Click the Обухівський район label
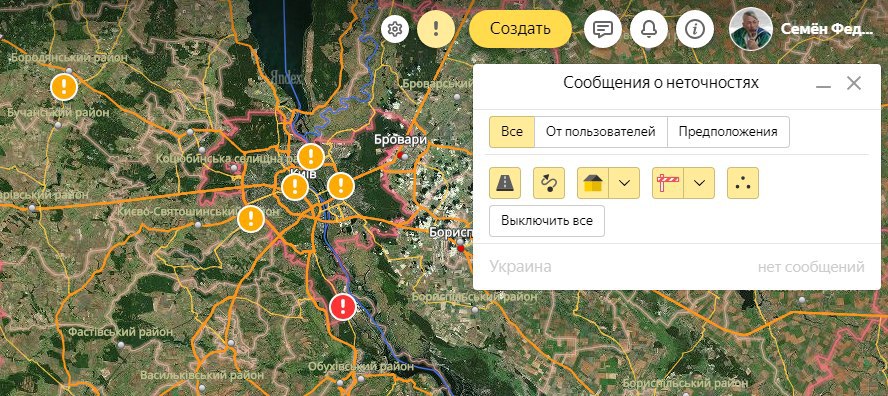The width and height of the screenshot is (888, 396). [x=361, y=367]
